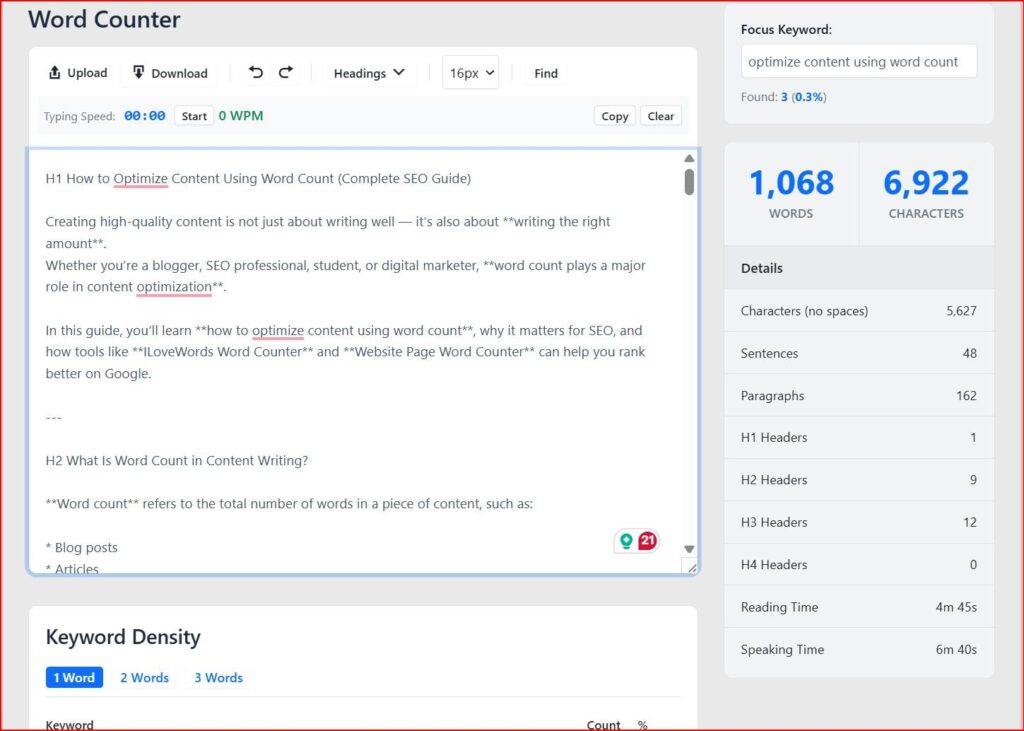Click the red 21 suggestions badge
The width and height of the screenshot is (1024, 731).
(647, 541)
